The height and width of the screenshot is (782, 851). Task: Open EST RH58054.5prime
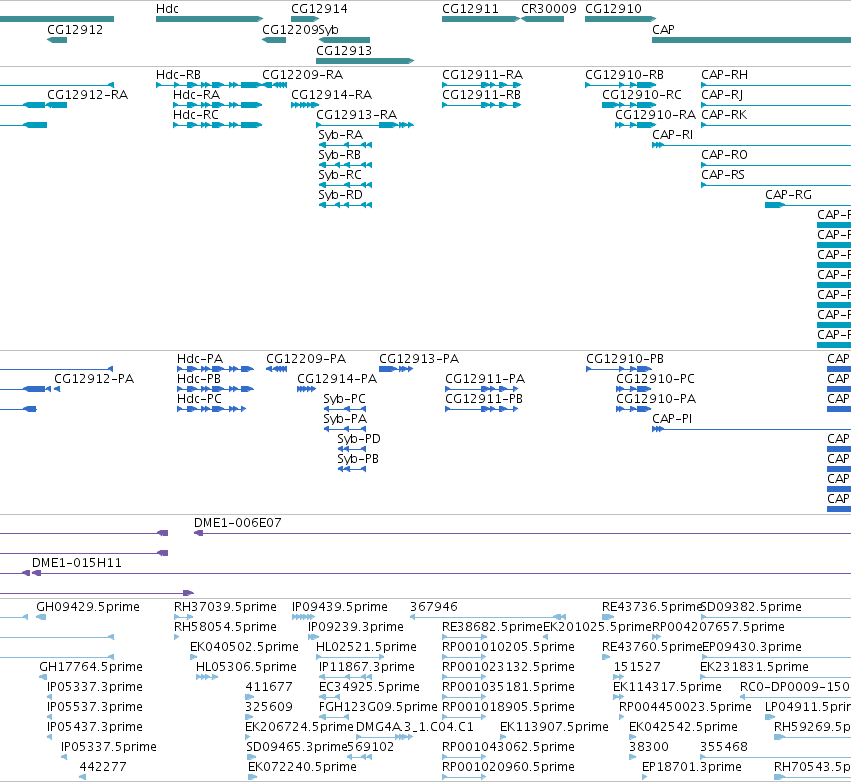(225, 627)
